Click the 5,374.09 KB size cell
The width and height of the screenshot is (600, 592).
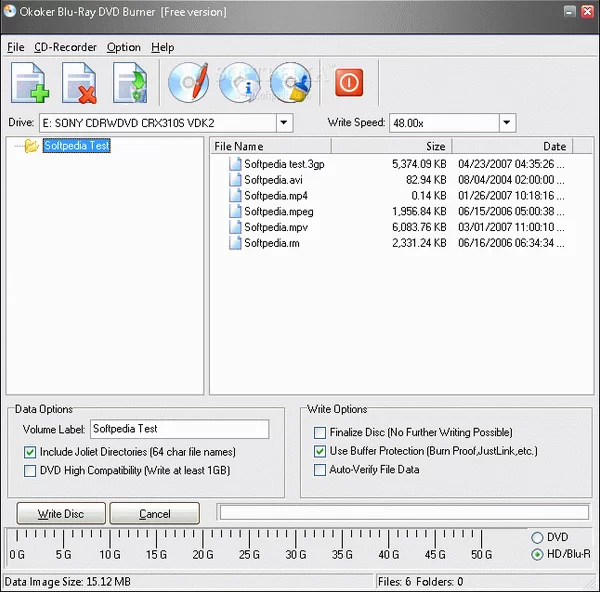click(419, 164)
